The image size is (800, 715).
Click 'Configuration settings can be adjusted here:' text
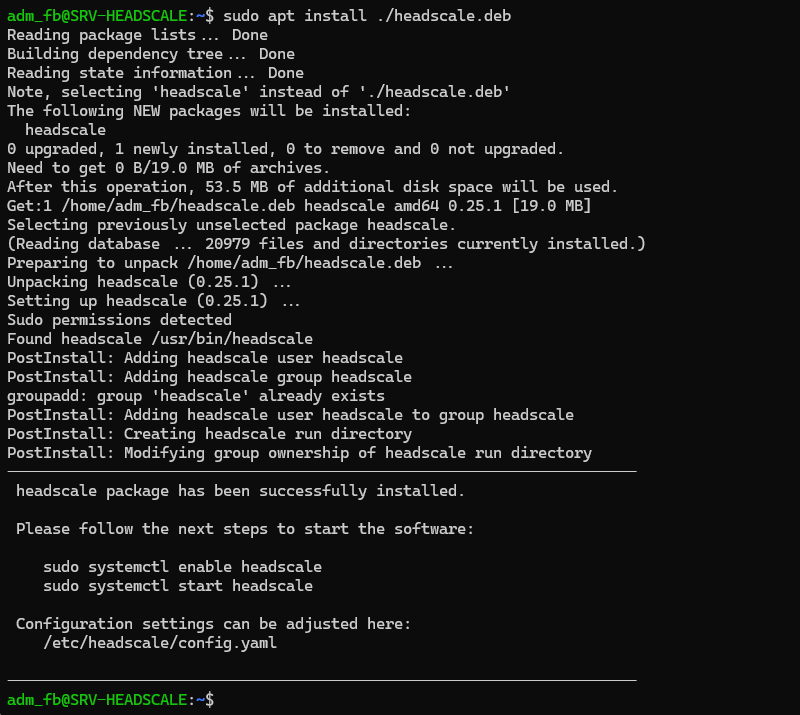click(213, 624)
